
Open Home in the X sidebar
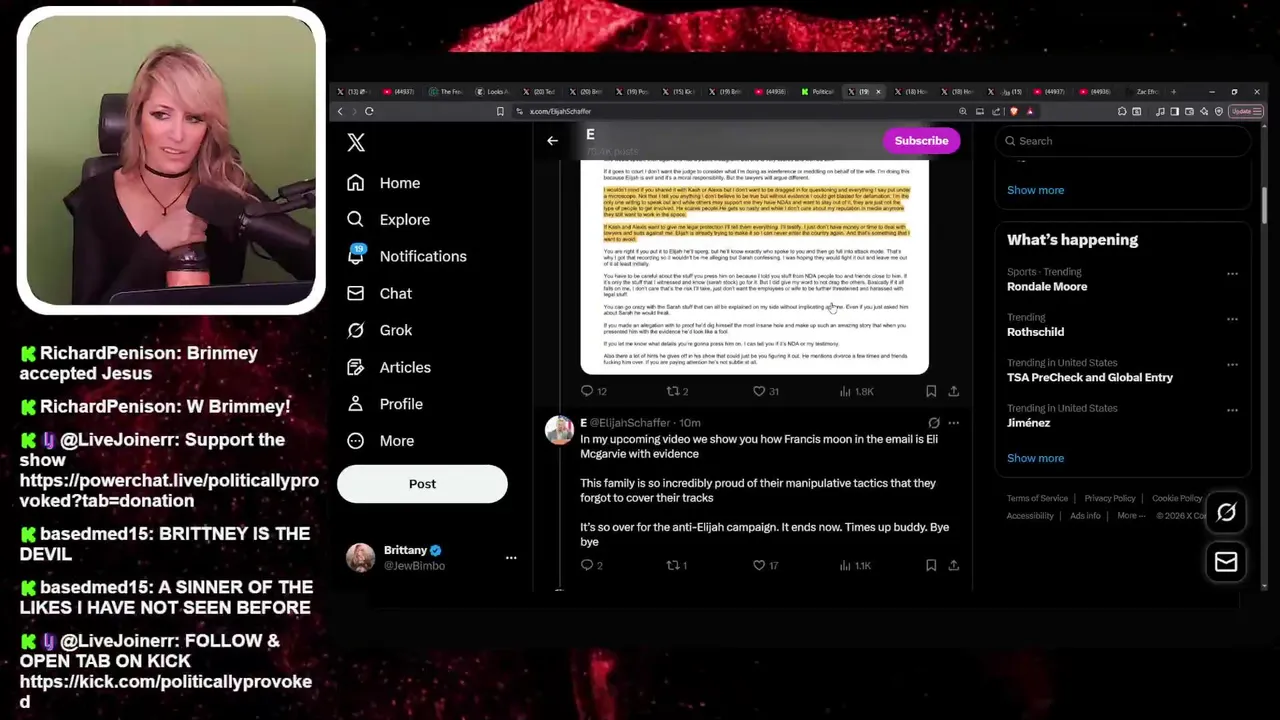pyautogui.click(x=383, y=183)
